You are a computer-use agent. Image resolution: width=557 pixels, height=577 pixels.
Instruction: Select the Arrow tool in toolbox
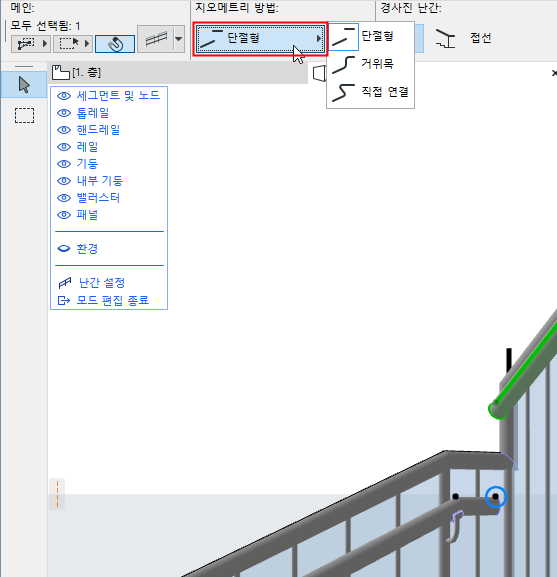click(x=24, y=85)
